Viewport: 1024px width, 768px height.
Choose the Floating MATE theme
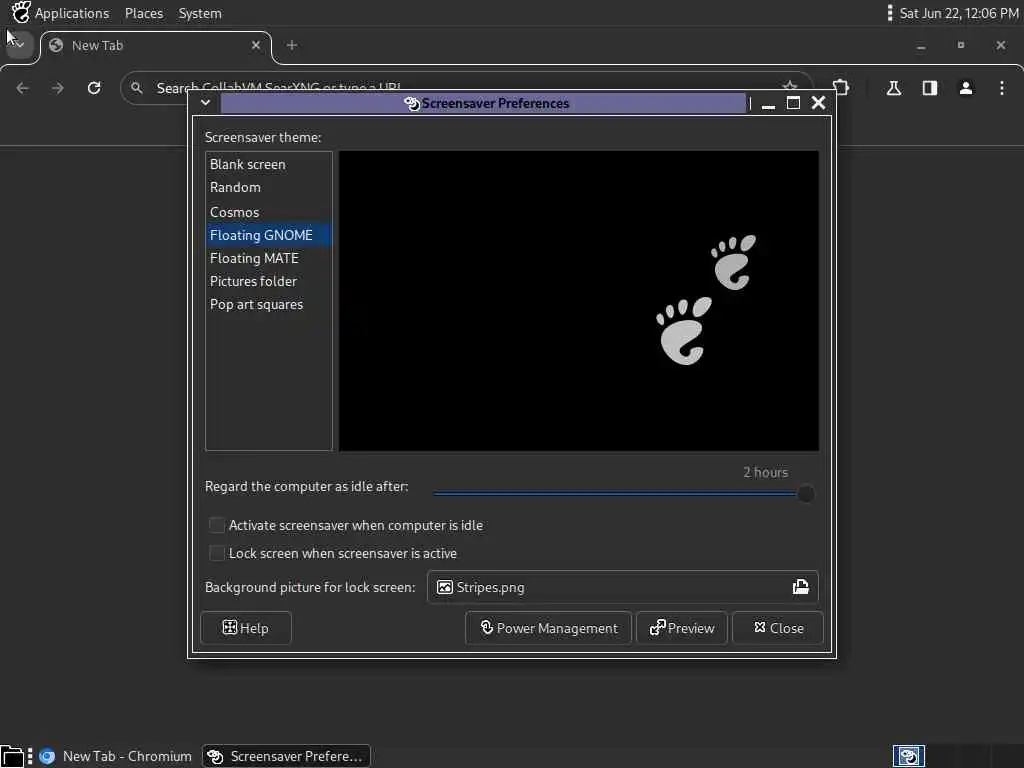click(x=268, y=259)
